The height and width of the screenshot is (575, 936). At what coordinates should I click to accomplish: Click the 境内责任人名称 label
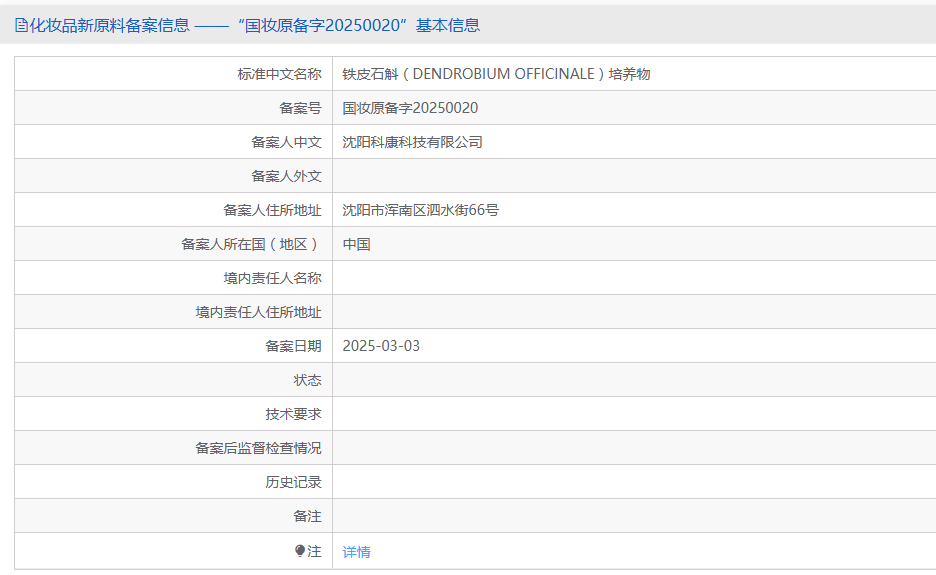coord(272,278)
